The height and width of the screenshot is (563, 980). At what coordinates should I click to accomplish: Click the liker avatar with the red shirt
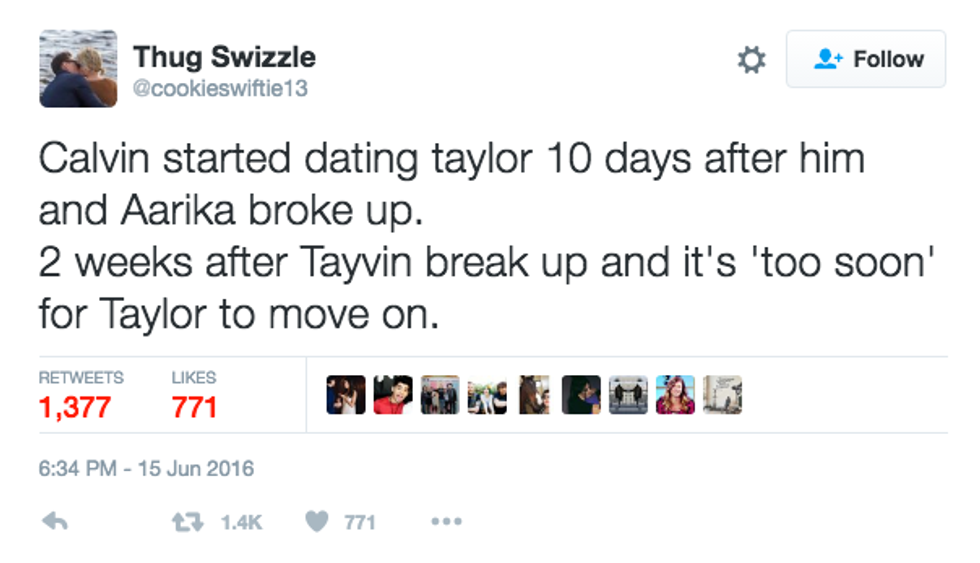point(393,395)
